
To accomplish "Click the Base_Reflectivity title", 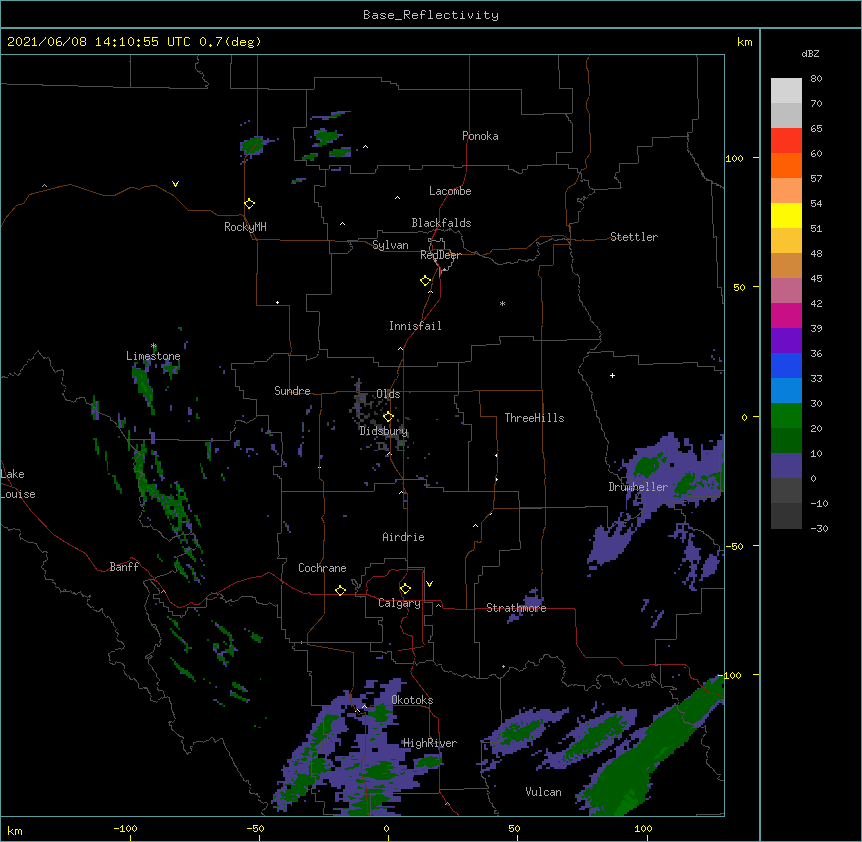I will [431, 15].
